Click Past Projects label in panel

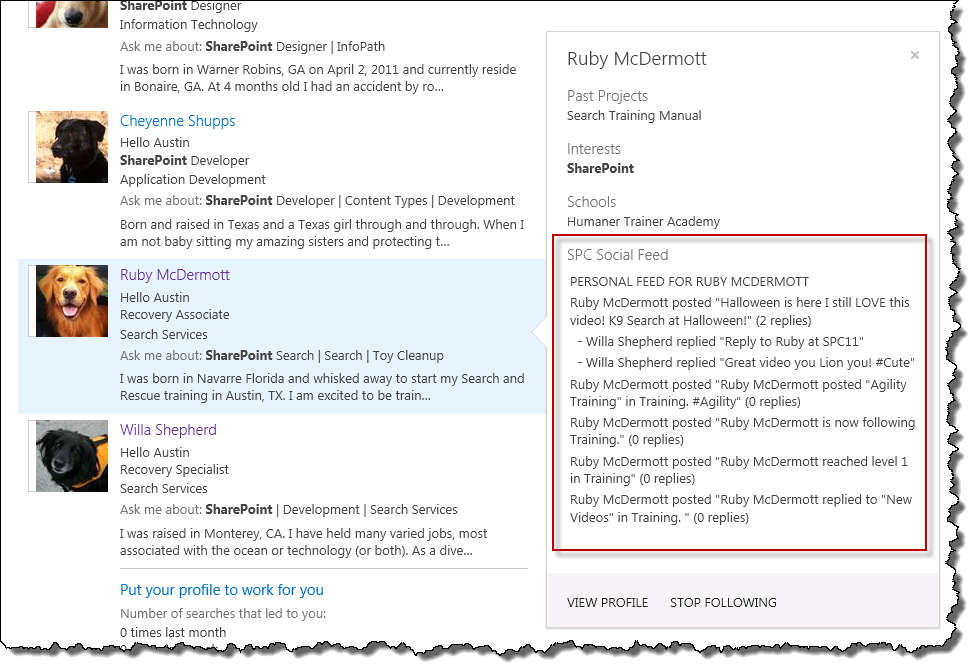[x=607, y=96]
